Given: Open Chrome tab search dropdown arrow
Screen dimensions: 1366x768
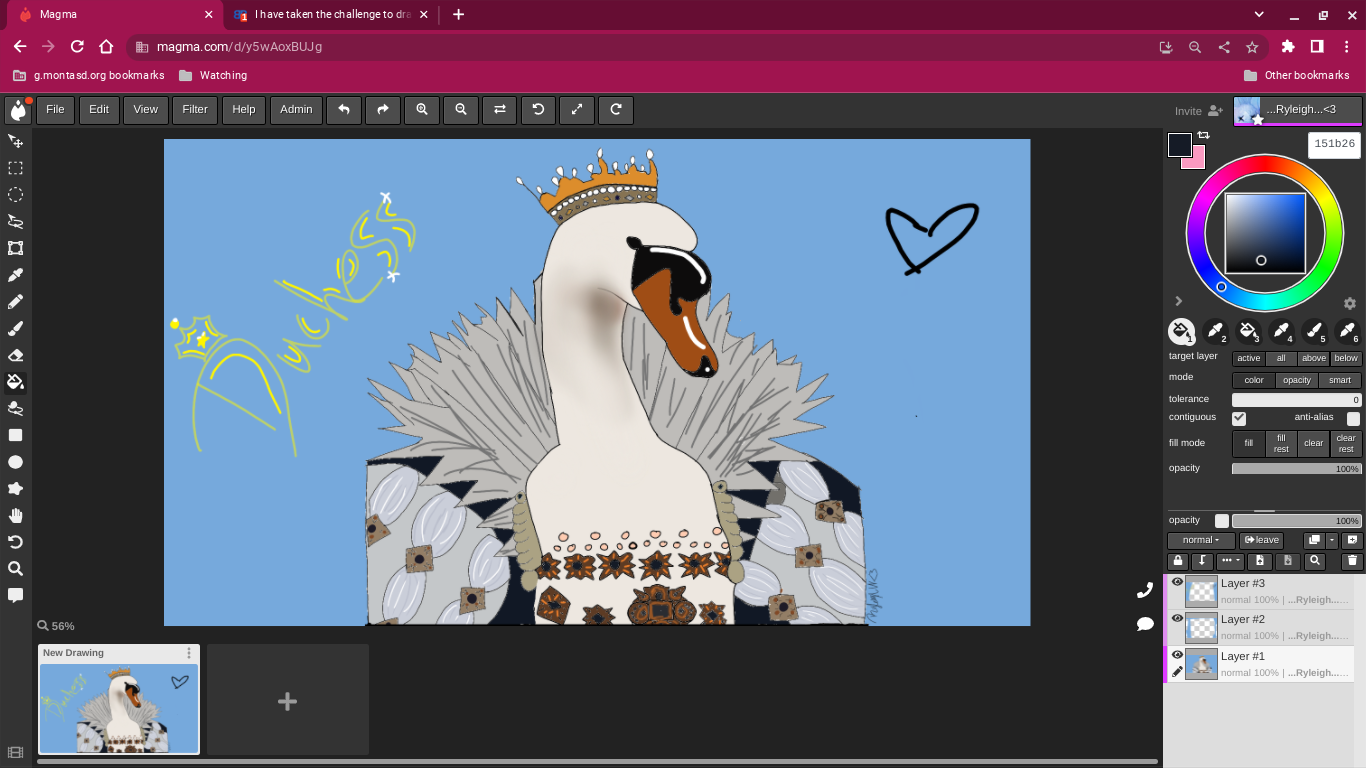Looking at the screenshot, I should click(x=1260, y=14).
